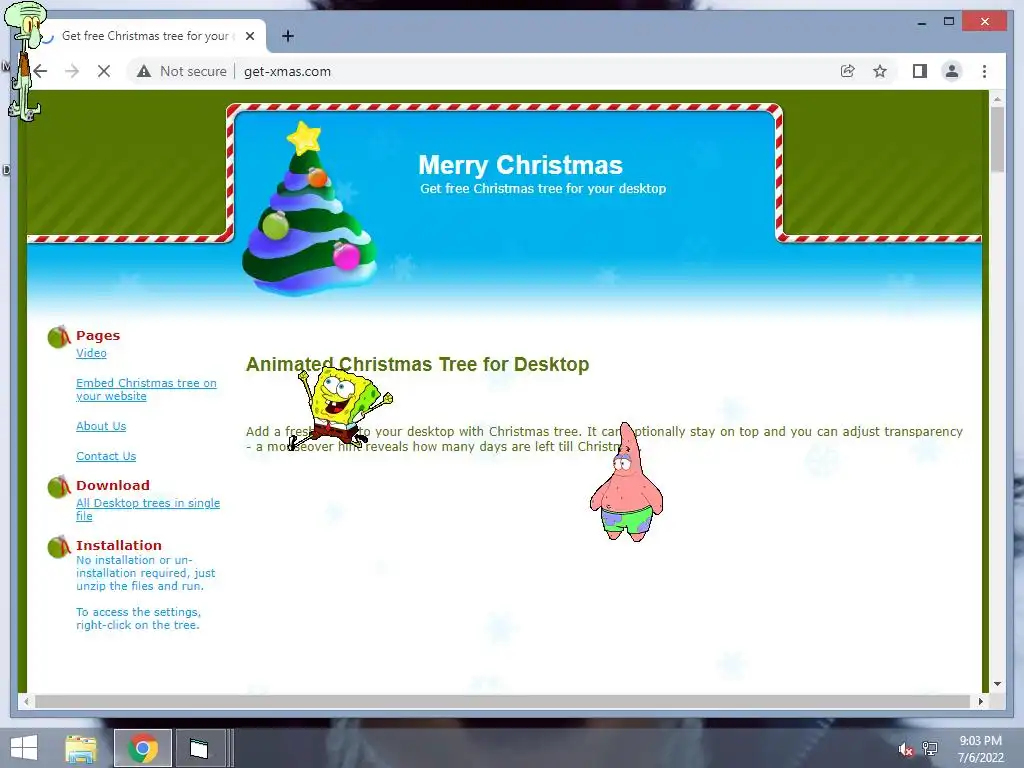Click the horizontal scrollbar right arrow
1024x768 pixels.
point(980,701)
